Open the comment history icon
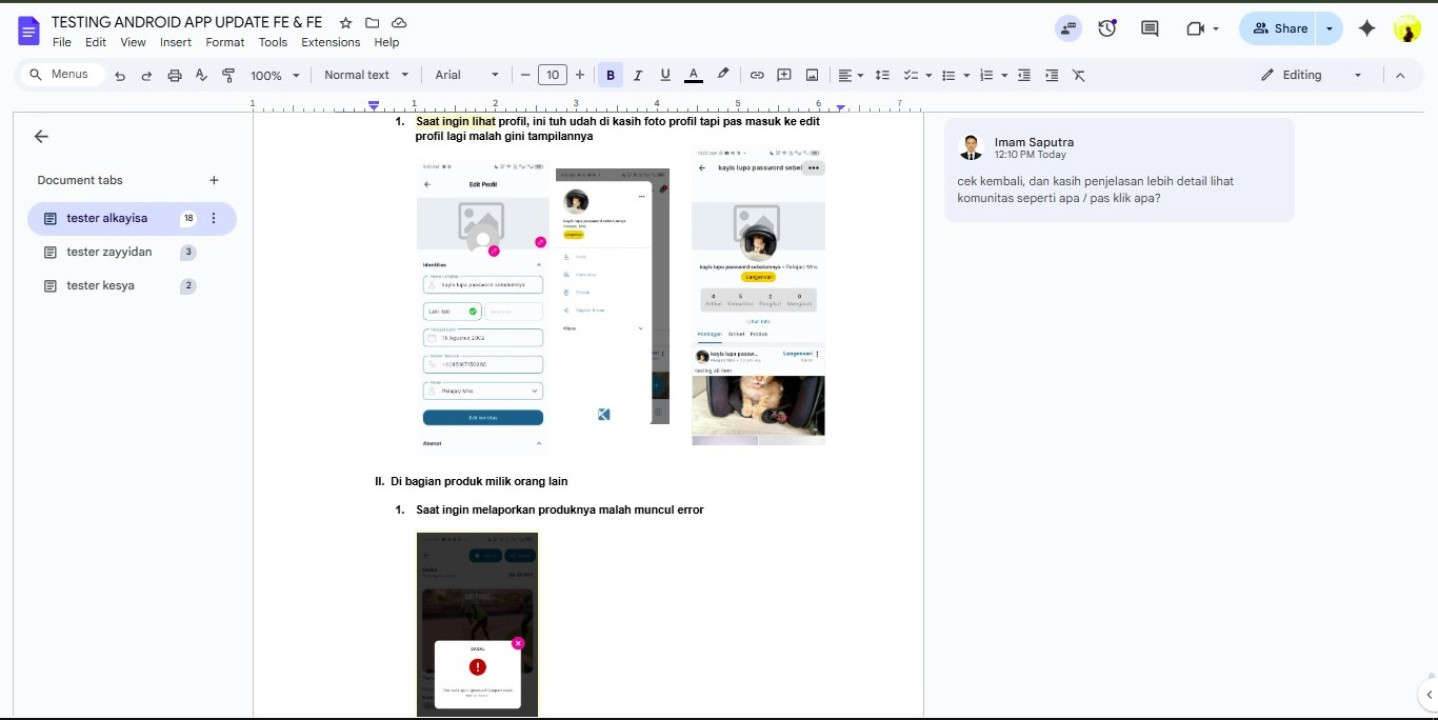This screenshot has height=720, width=1438. coord(1150,28)
